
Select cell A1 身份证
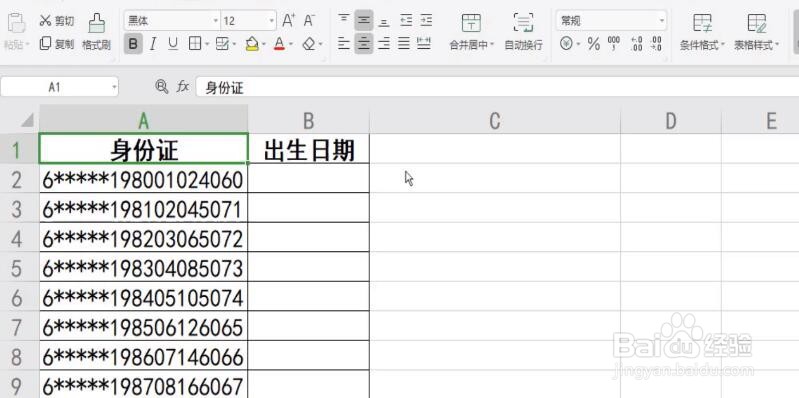(144, 149)
